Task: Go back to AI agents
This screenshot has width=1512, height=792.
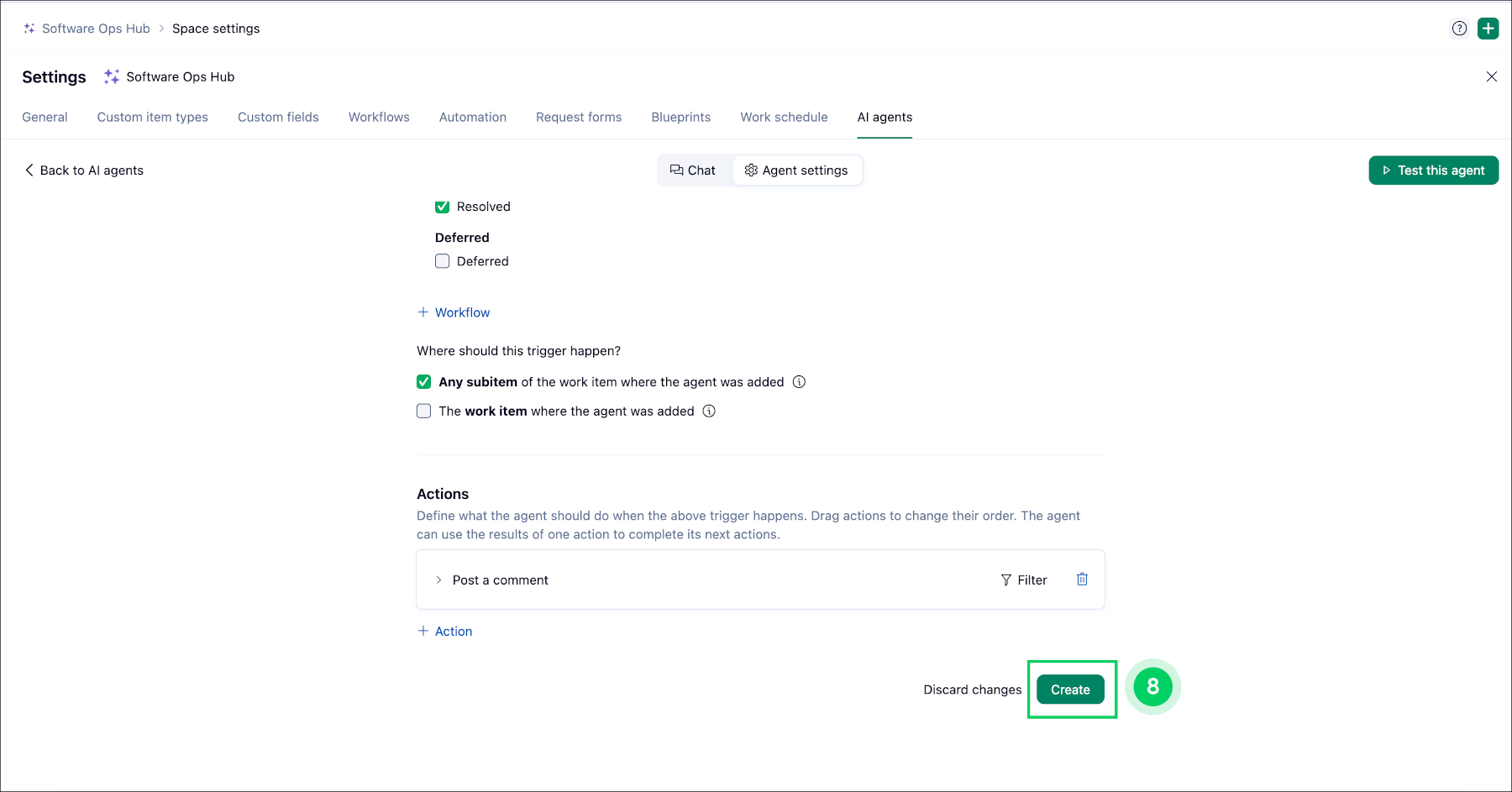Action: pos(84,170)
